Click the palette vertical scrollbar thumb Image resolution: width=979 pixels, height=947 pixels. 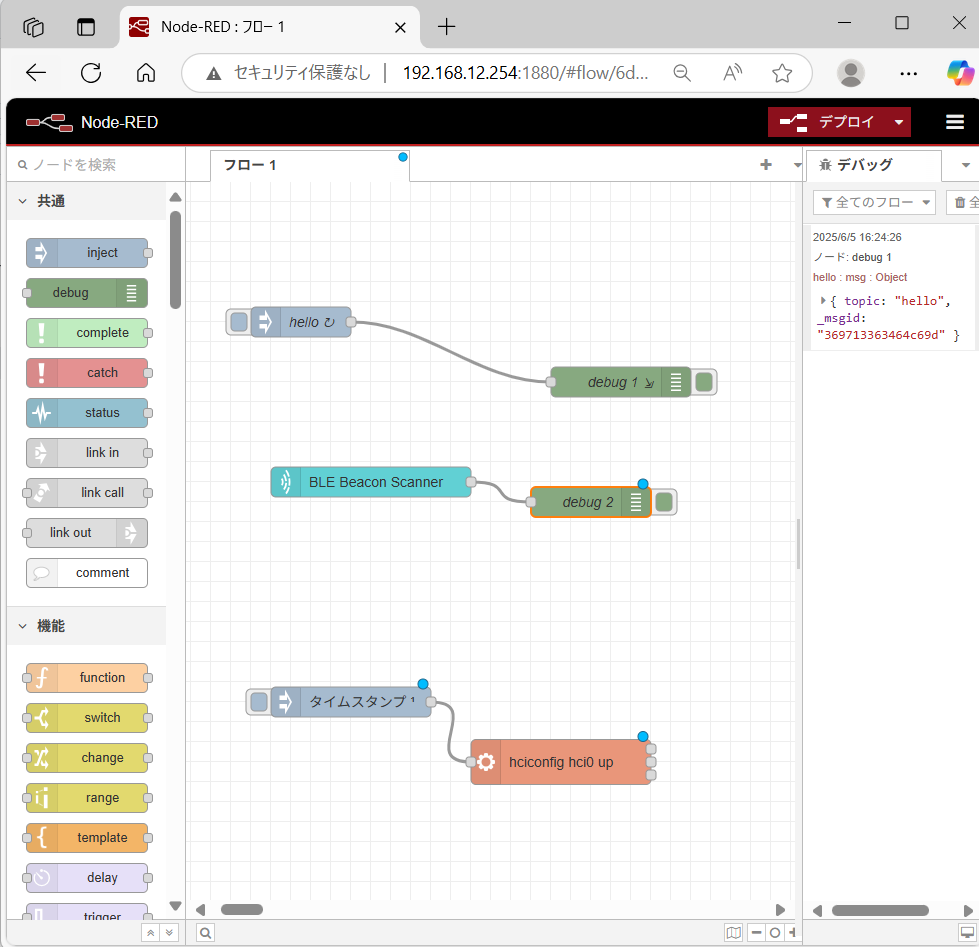(175, 260)
